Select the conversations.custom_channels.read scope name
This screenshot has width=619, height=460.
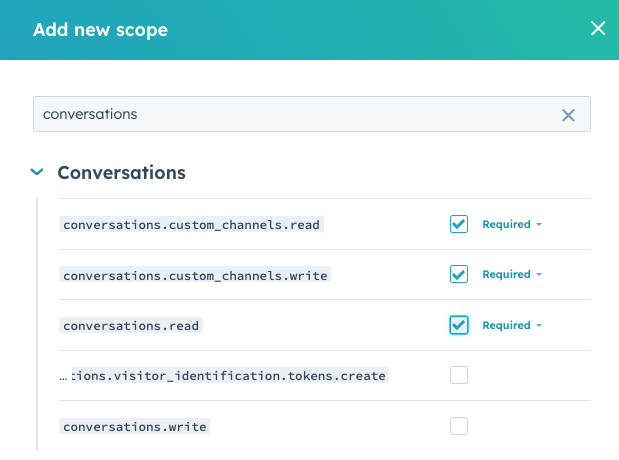tap(191, 224)
